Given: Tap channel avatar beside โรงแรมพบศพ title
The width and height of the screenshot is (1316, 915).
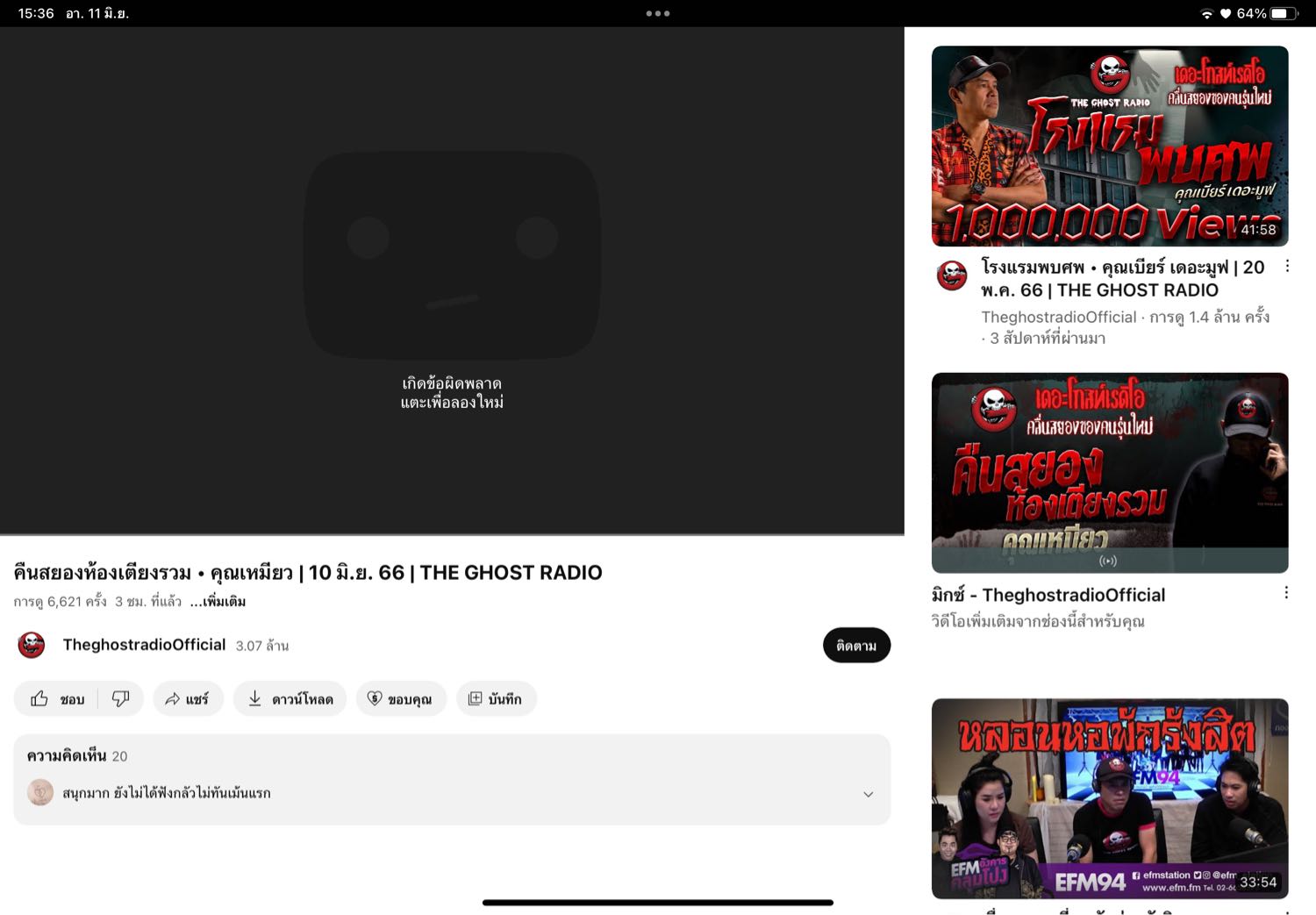Looking at the screenshot, I should click(952, 275).
